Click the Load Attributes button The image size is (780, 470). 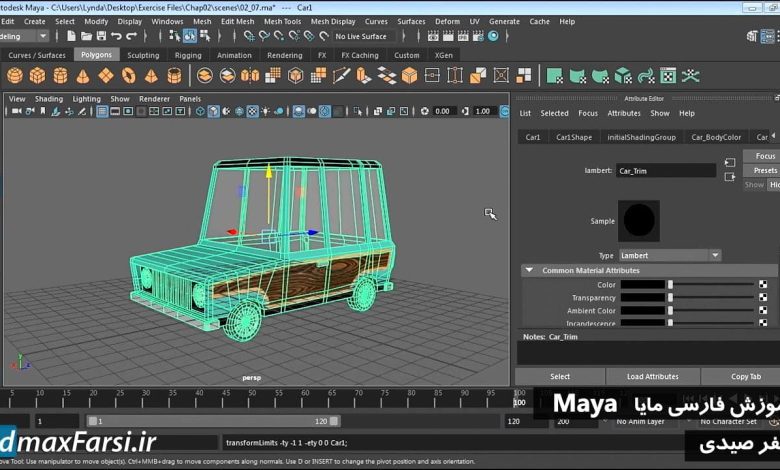point(652,376)
